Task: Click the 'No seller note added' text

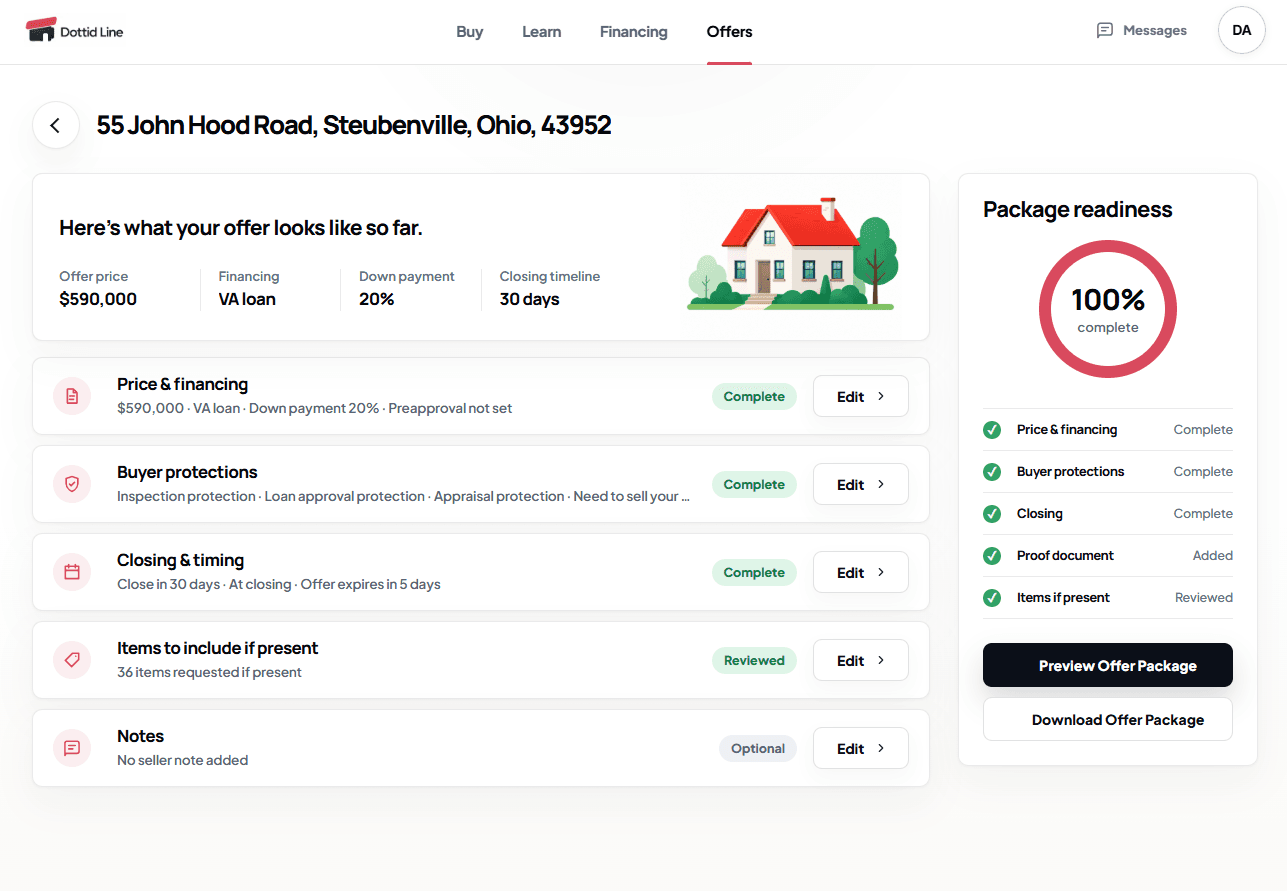Action: tap(183, 760)
